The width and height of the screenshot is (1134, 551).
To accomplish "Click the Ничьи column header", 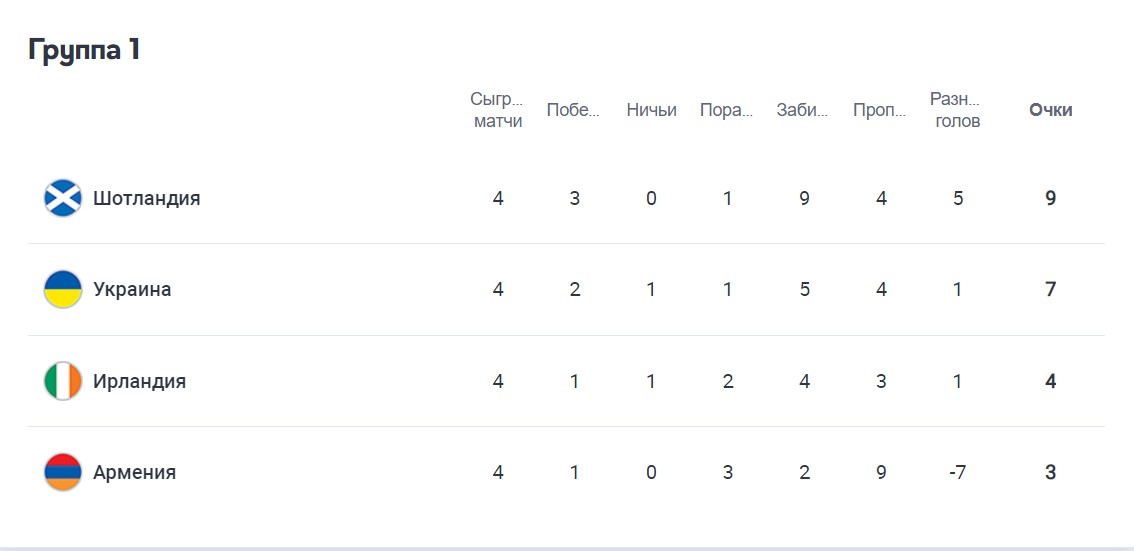I will [651, 110].
